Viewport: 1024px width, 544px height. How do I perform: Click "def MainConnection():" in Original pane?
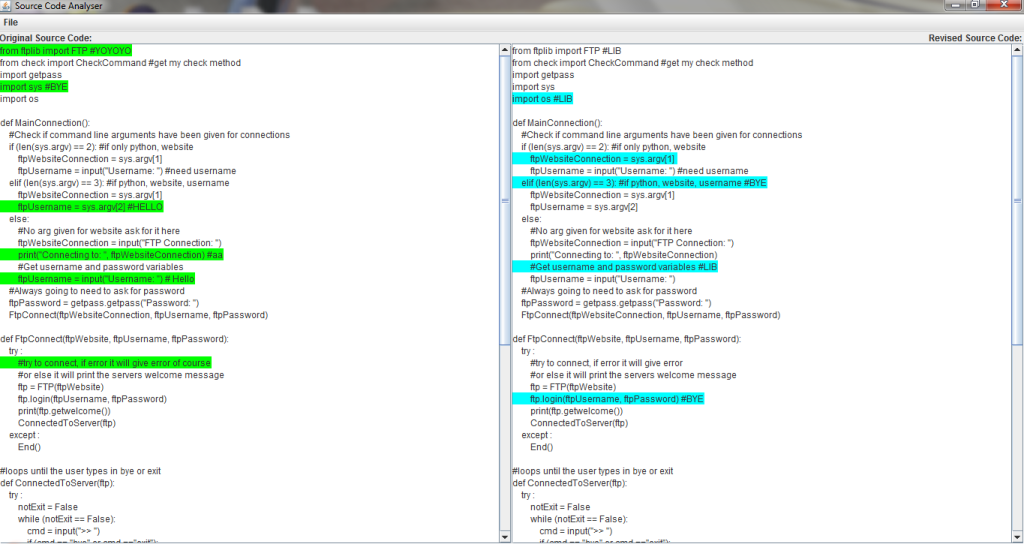pyautogui.click(x=45, y=123)
